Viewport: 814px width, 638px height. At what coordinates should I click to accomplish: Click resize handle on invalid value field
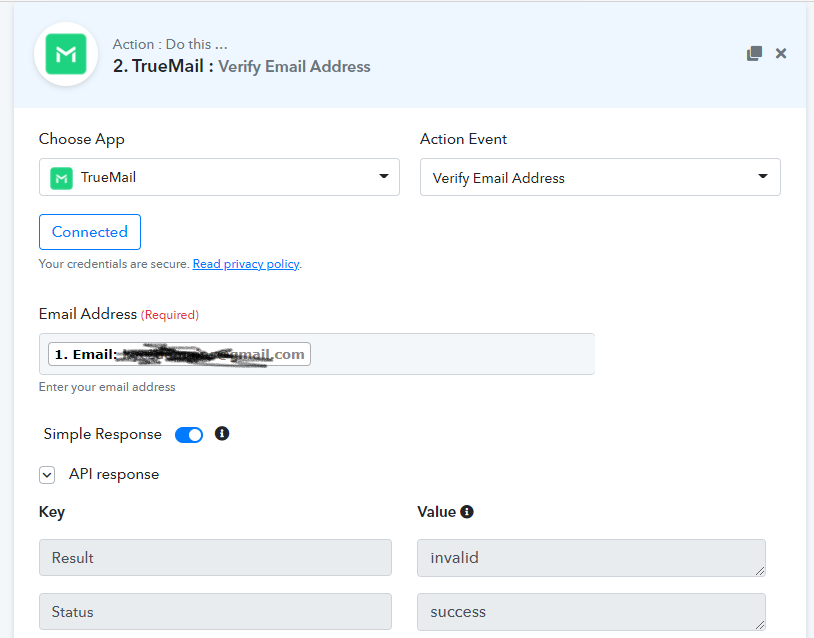(x=759, y=570)
